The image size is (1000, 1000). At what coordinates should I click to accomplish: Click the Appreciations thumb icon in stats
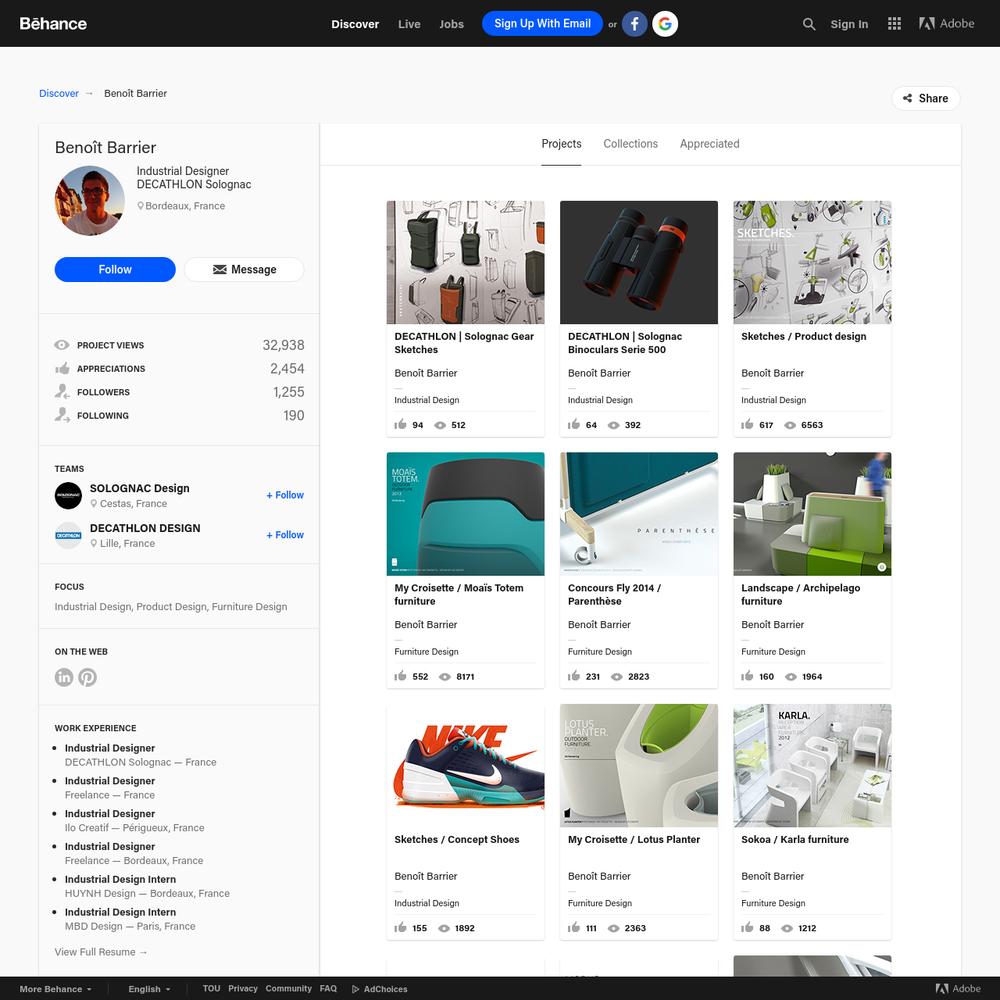click(62, 369)
